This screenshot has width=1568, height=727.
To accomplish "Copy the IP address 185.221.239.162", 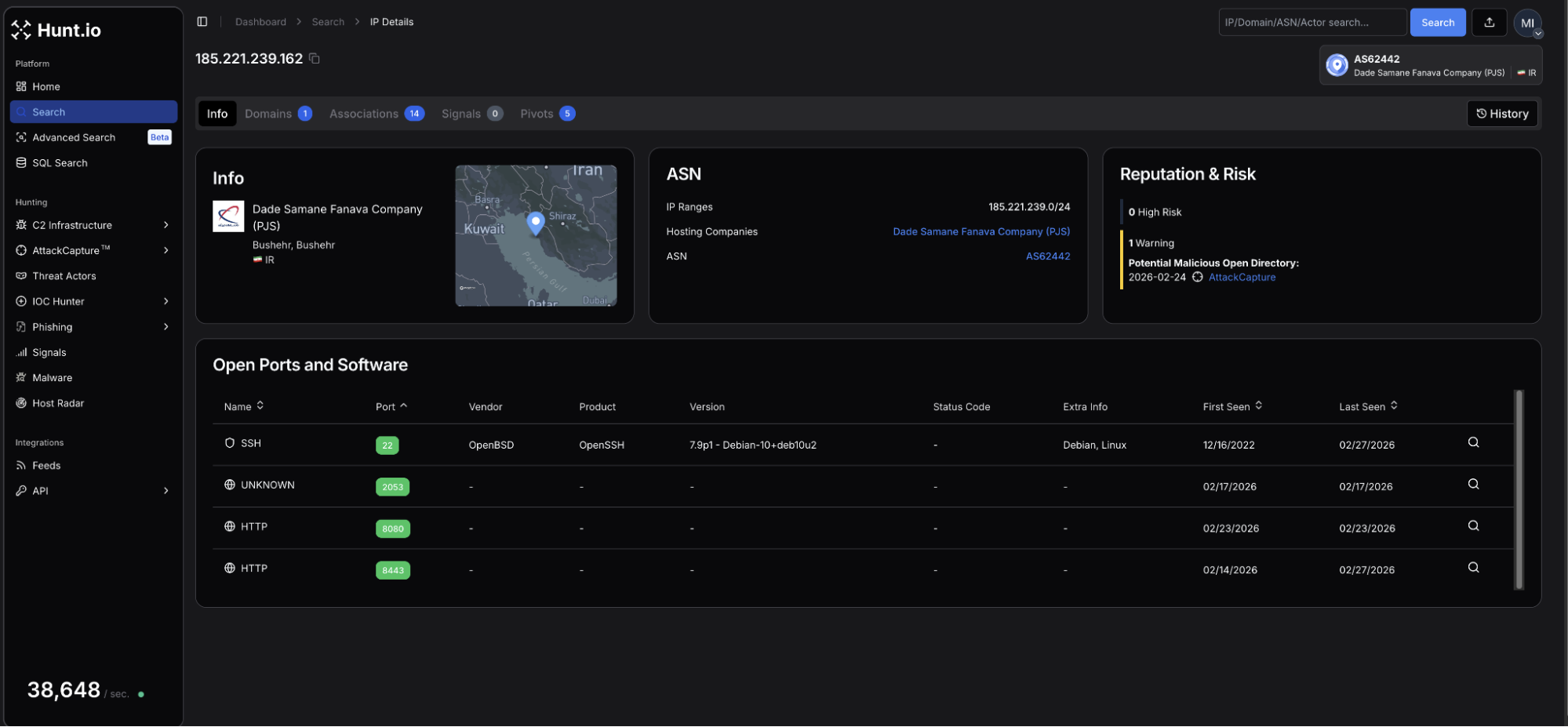I will point(315,59).
